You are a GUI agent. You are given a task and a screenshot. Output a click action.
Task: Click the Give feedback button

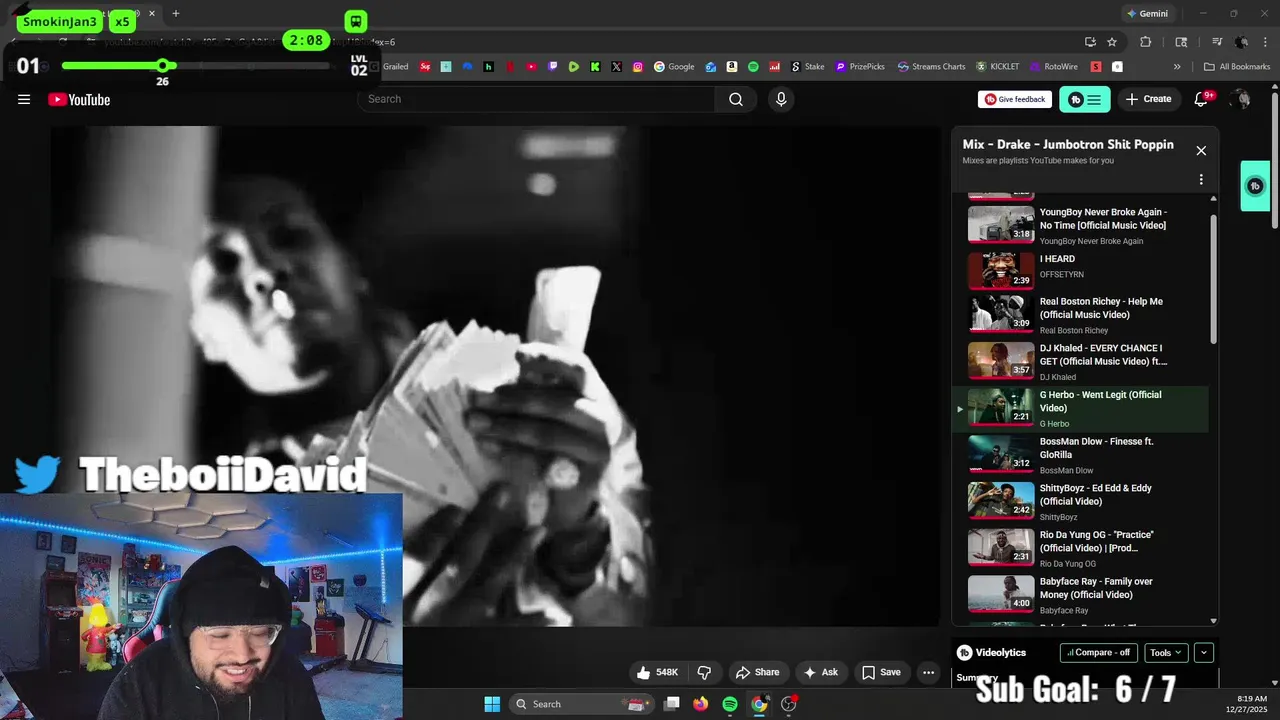[1015, 99]
